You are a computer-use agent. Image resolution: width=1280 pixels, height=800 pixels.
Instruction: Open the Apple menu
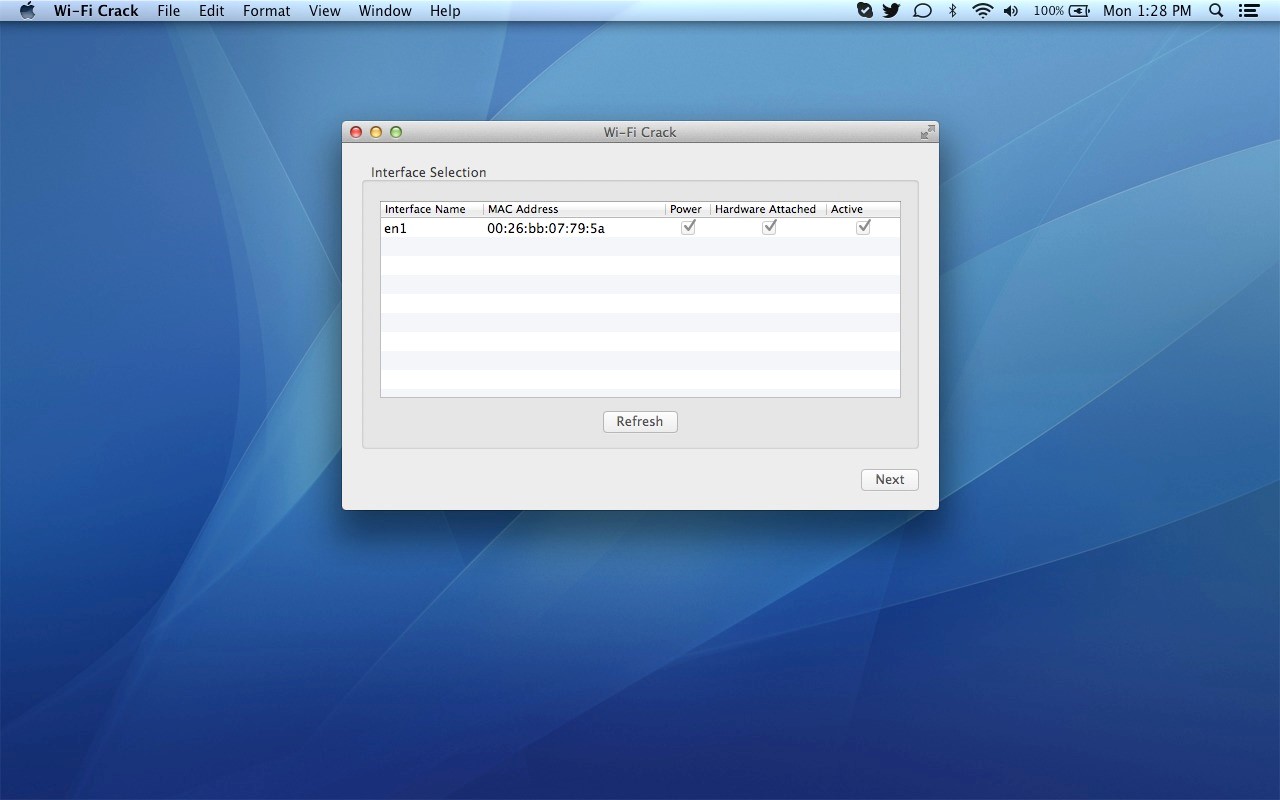coord(27,11)
